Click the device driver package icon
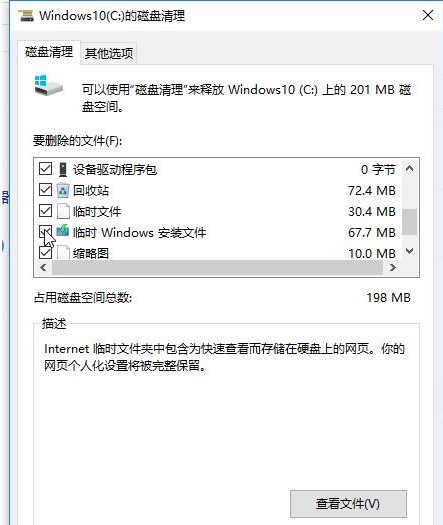This screenshot has width=443, height=525. pos(63,169)
